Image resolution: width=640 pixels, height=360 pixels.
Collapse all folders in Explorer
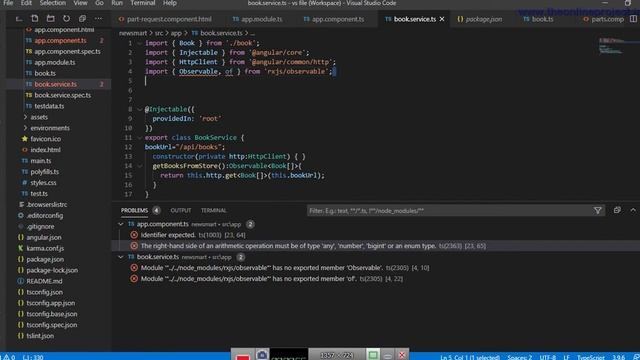coord(82,18)
